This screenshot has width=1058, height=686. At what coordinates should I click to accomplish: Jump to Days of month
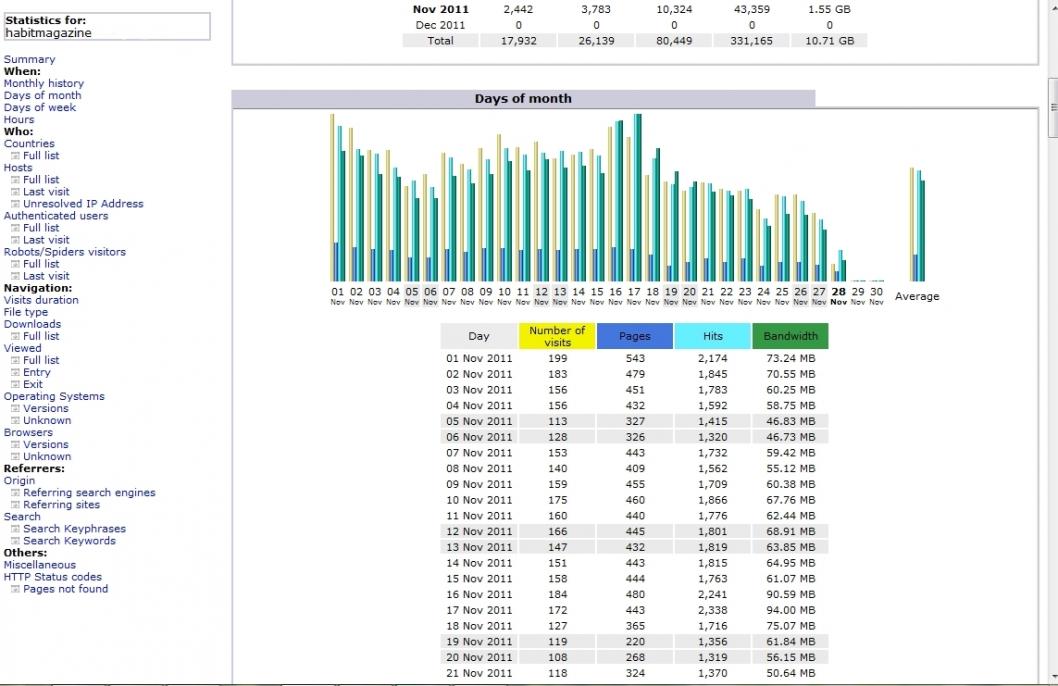click(x=43, y=95)
